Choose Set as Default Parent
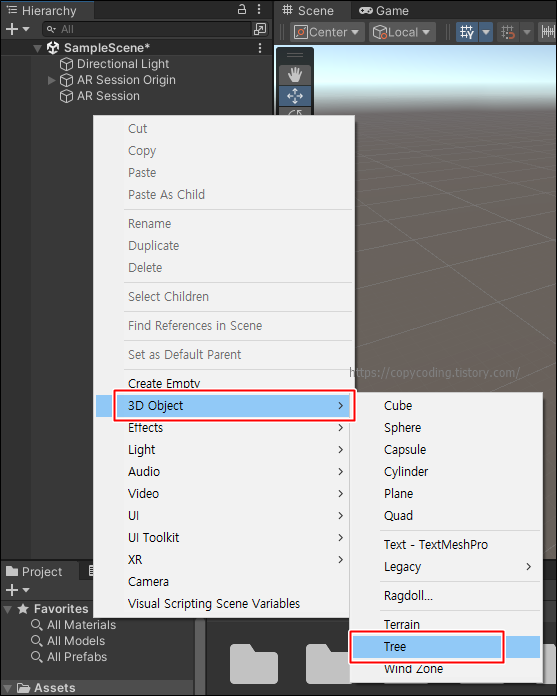Image resolution: width=557 pixels, height=696 pixels. (225, 355)
